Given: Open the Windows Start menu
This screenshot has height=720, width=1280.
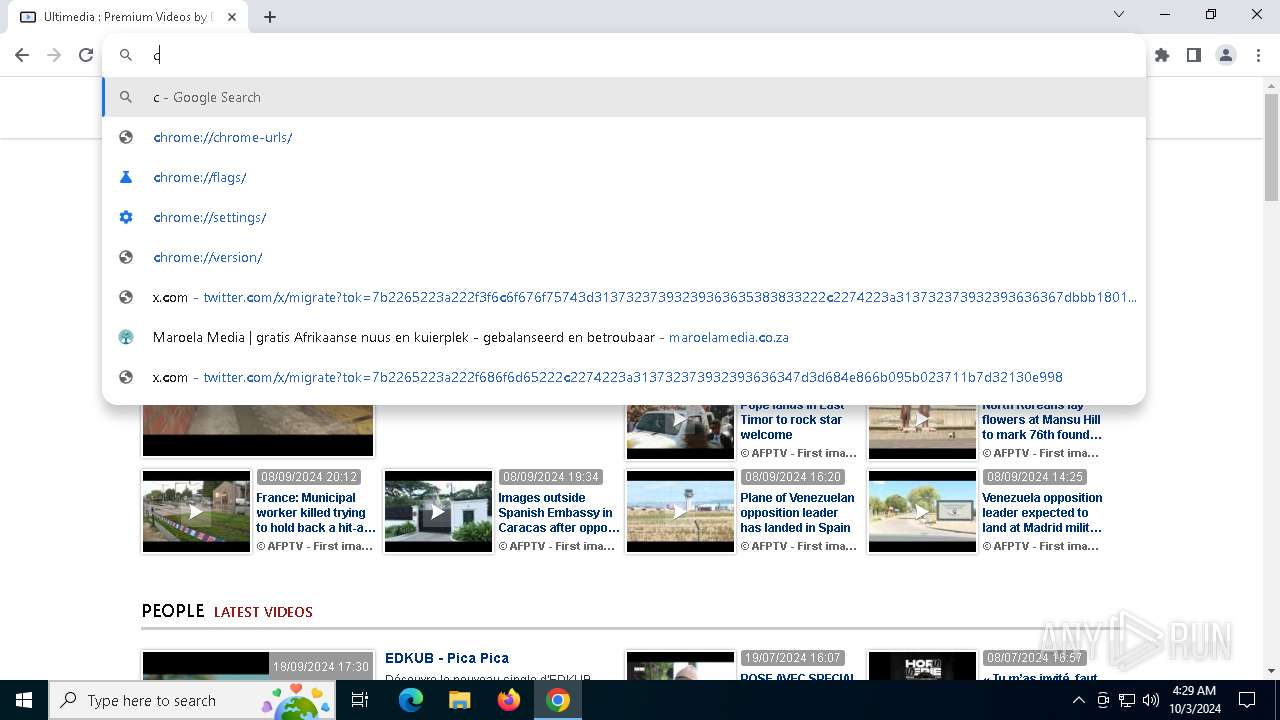Looking at the screenshot, I should click(23, 700).
